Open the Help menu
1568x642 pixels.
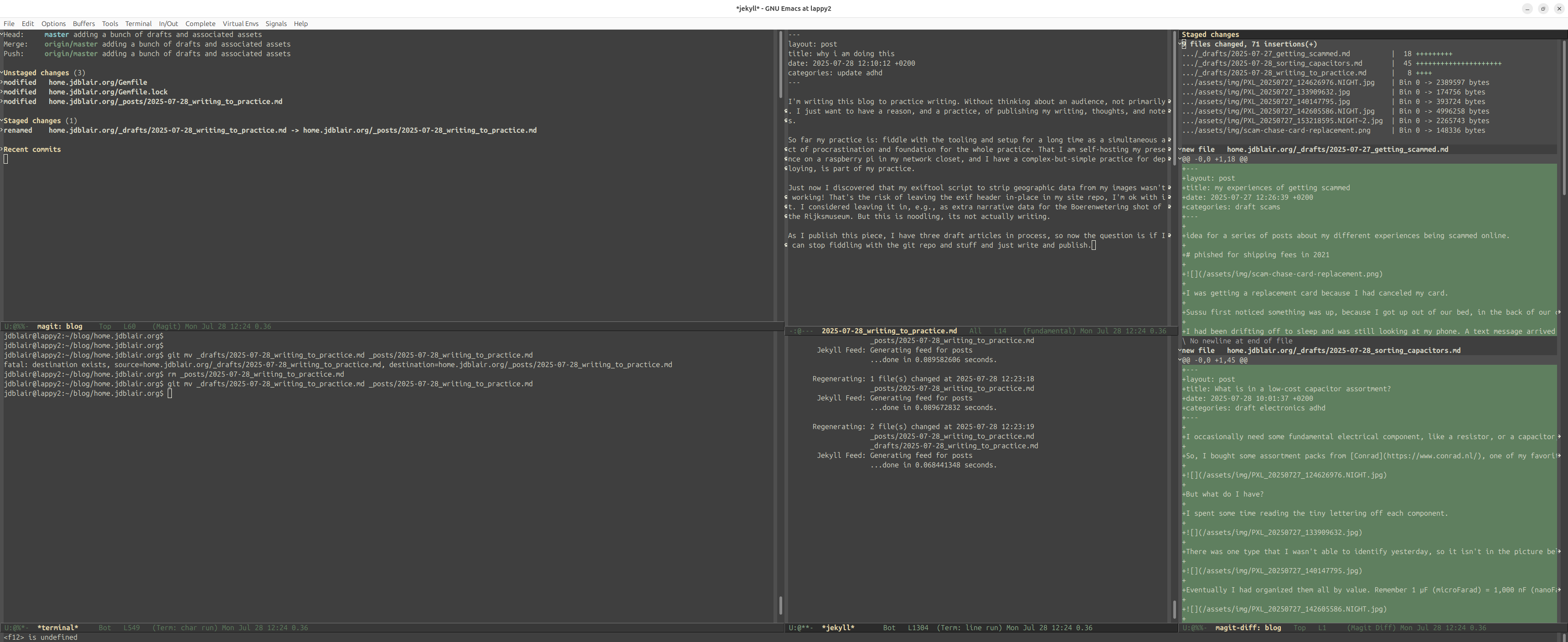[x=301, y=24]
